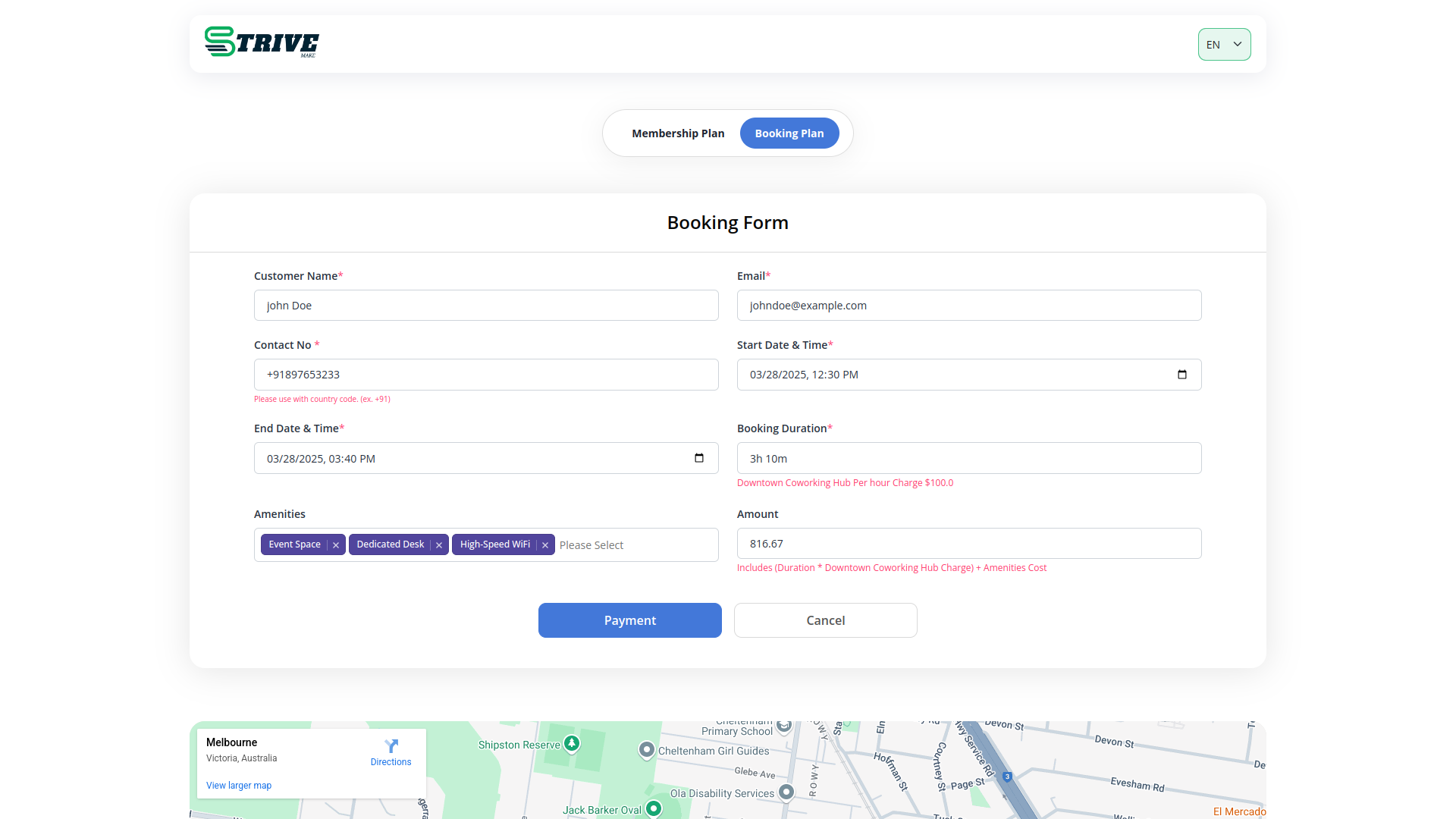Screen dimensions: 1456x819
Task: Open Start Date calendar picker icon
Action: point(1181,375)
